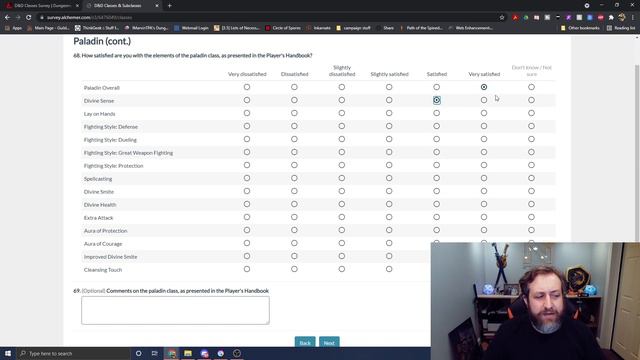The width and height of the screenshot is (640, 360).
Task: Rate Extra Attack as Satisfied
Action: point(436,217)
